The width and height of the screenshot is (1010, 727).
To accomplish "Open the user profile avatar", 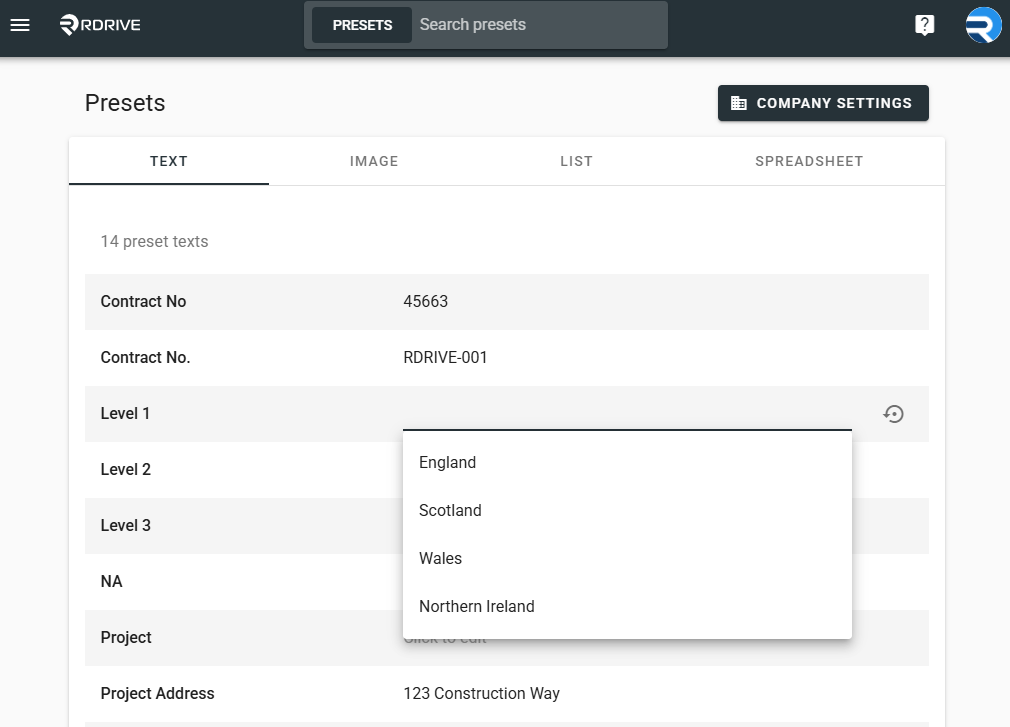I will click(983, 25).
